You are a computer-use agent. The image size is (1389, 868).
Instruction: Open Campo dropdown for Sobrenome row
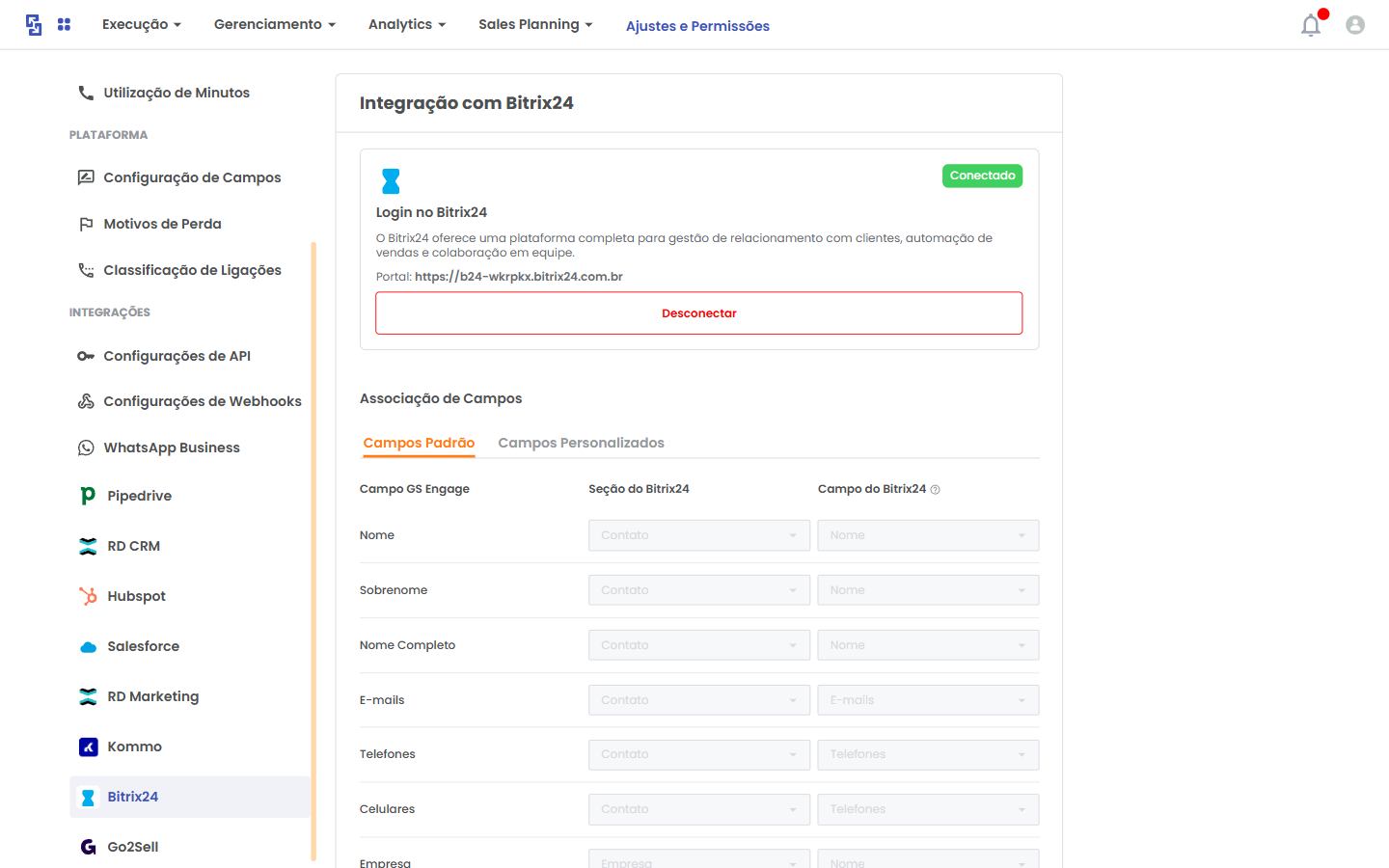click(x=928, y=590)
